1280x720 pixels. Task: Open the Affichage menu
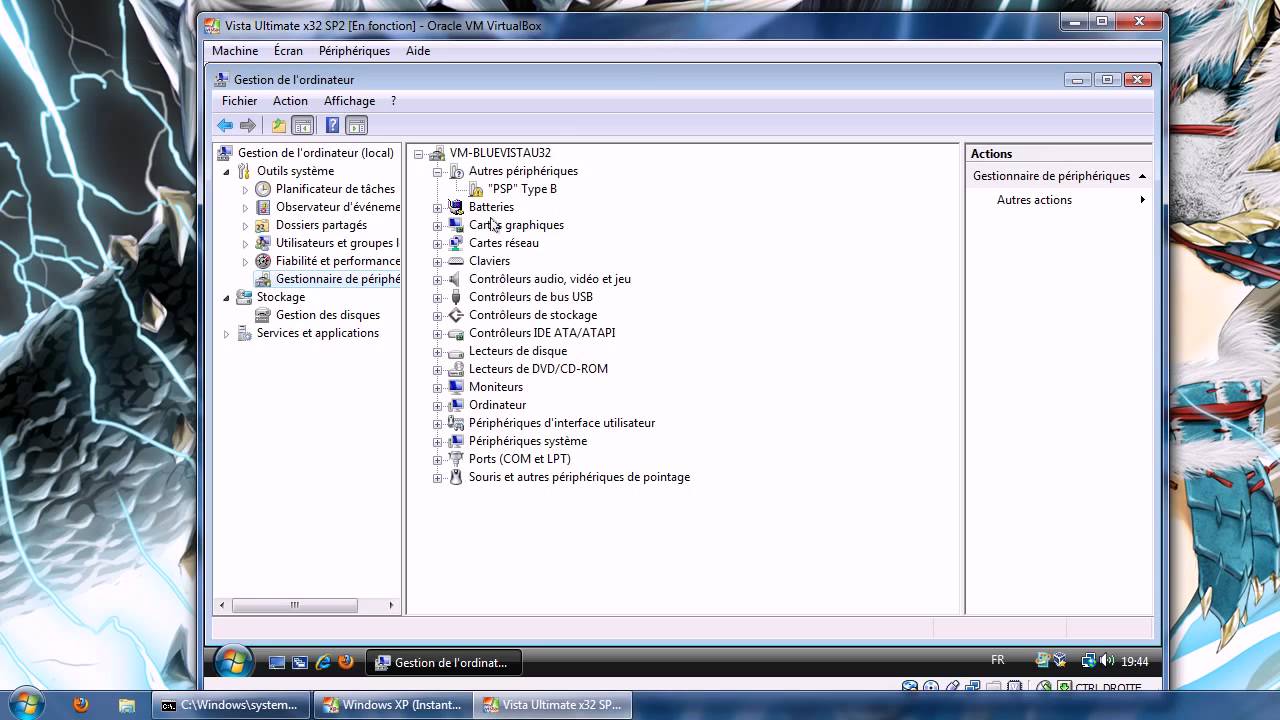[349, 101]
